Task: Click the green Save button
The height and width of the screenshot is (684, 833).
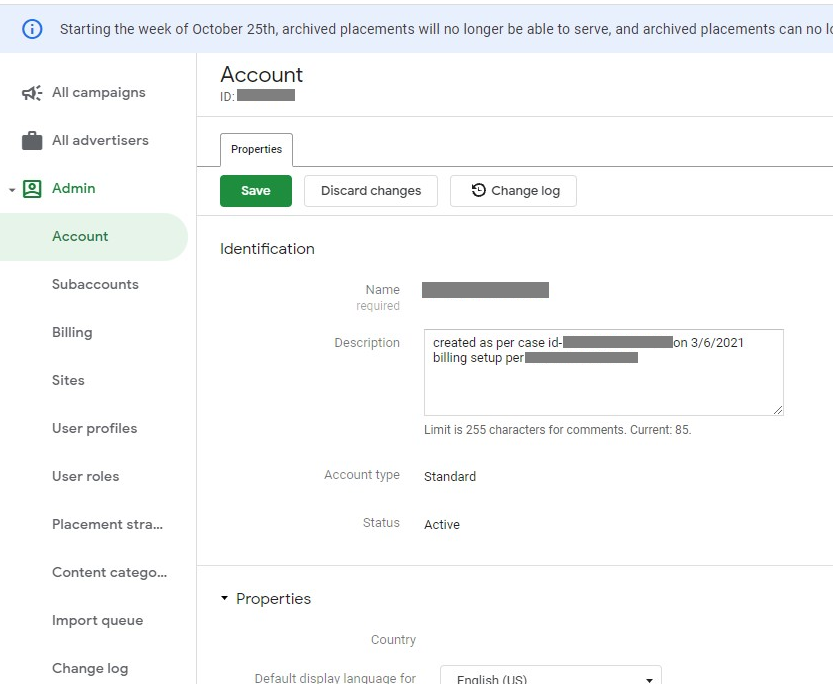Action: point(256,191)
